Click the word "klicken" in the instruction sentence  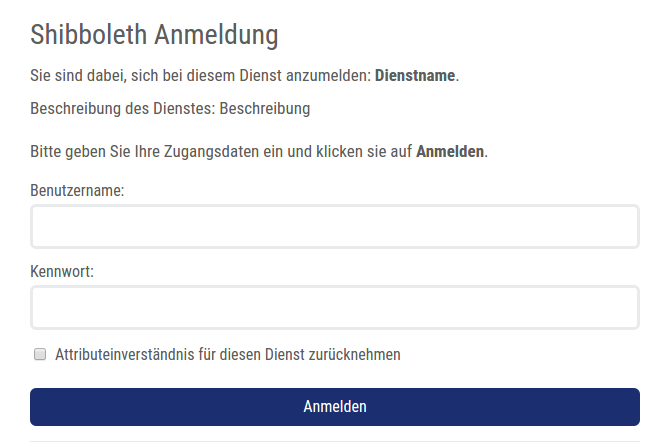[342, 152]
